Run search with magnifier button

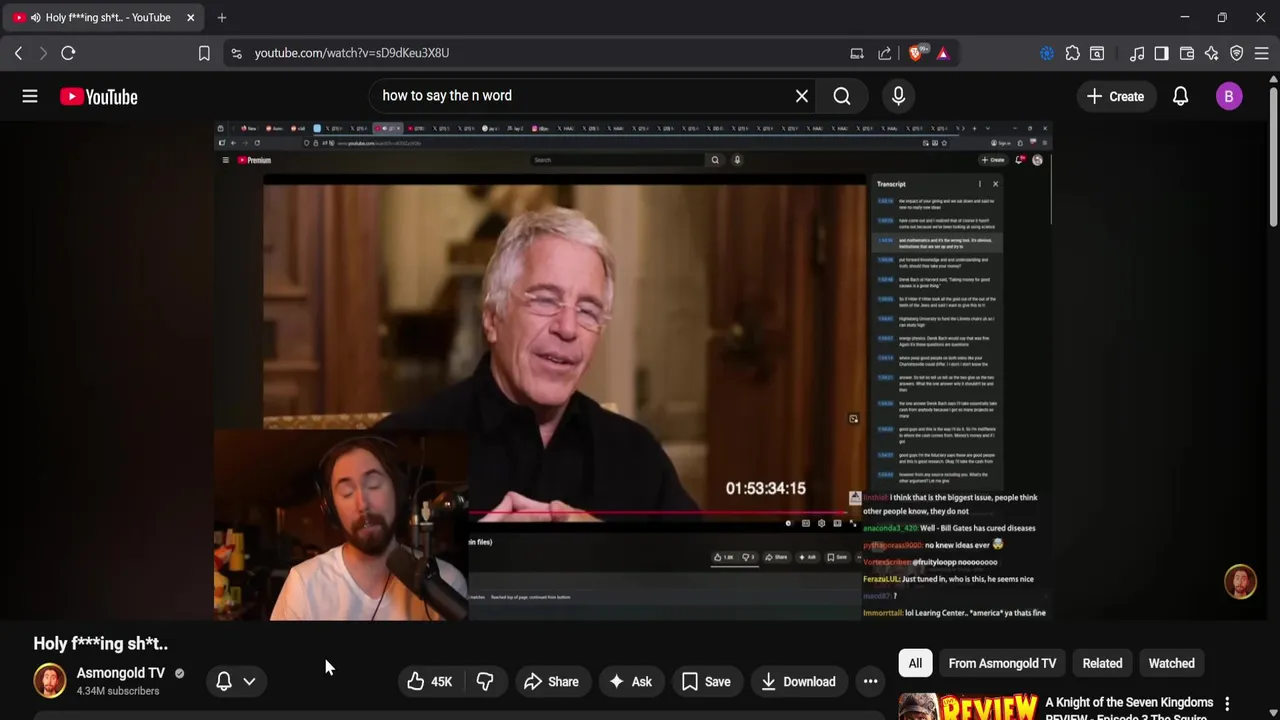[x=842, y=96]
